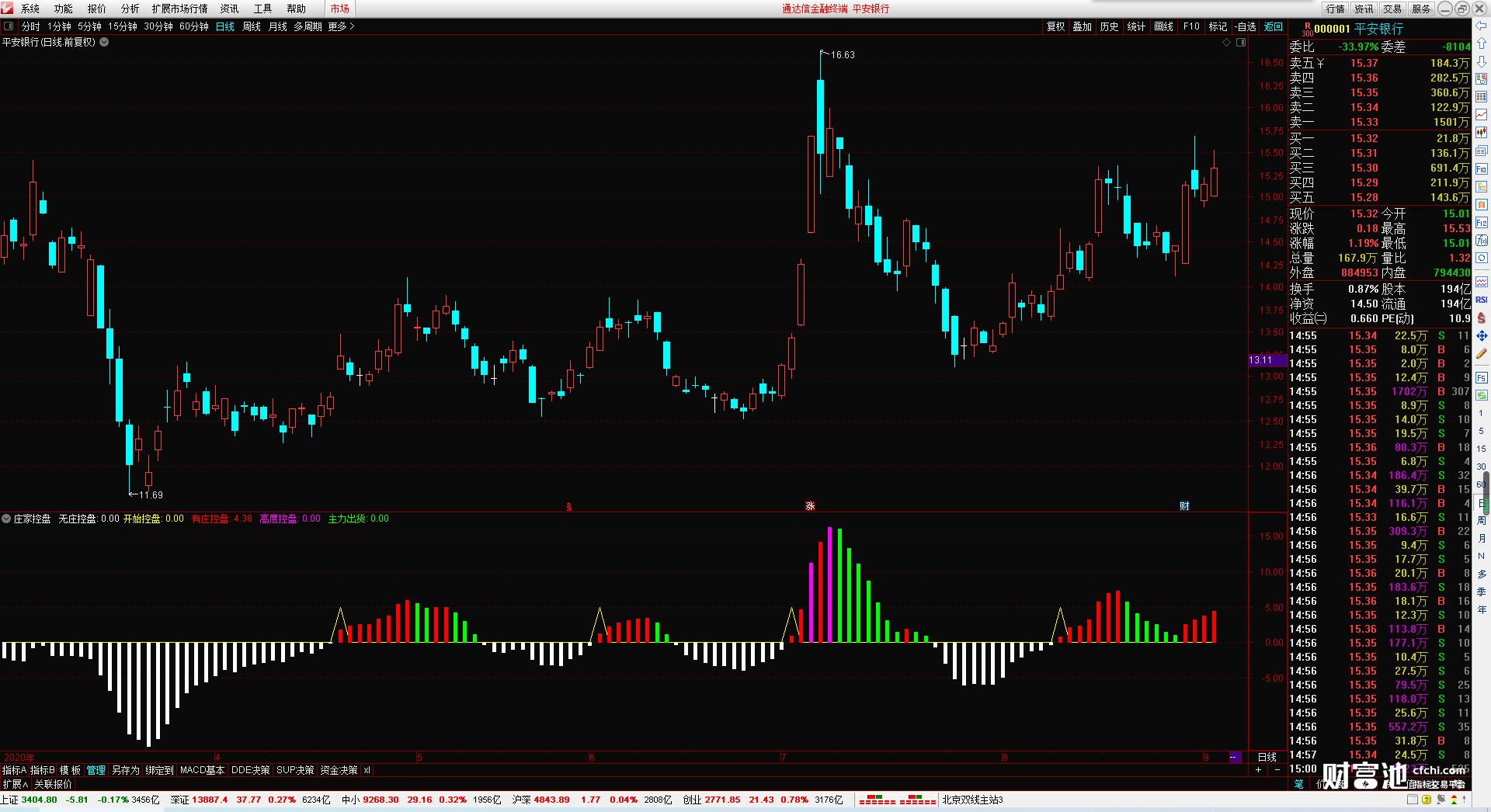Select the 周 weekly period in sidebar
This screenshot has width=1491, height=812.
click(1482, 520)
